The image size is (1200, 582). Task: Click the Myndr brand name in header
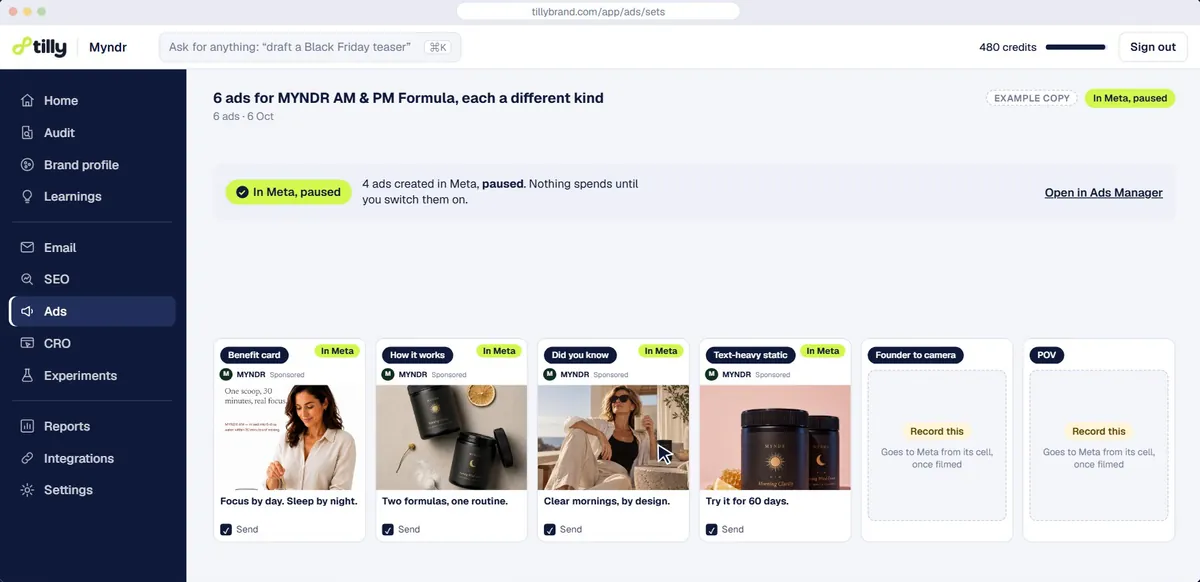(108, 47)
